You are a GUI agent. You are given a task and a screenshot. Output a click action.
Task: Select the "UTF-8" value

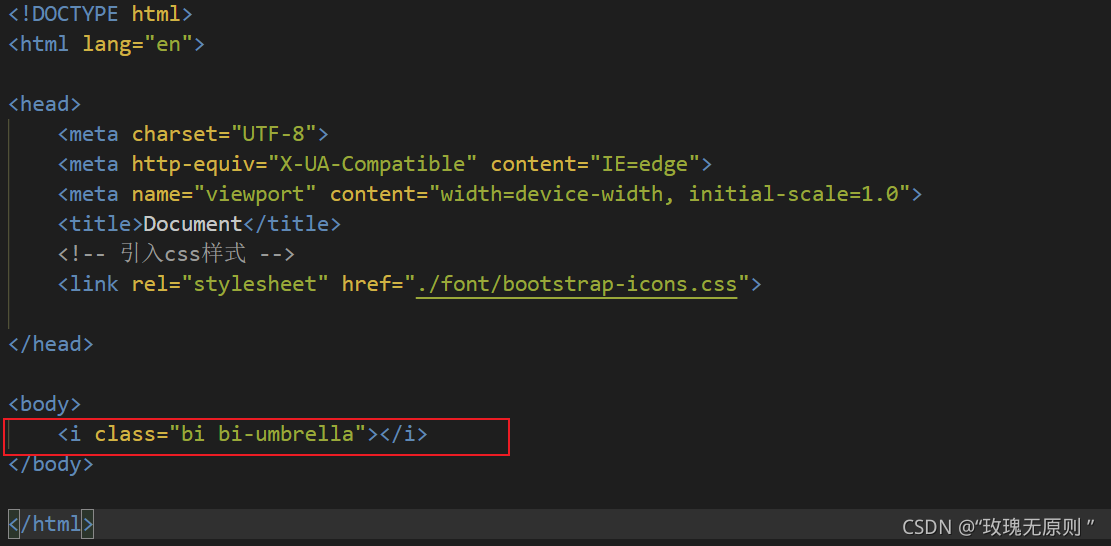point(274,134)
